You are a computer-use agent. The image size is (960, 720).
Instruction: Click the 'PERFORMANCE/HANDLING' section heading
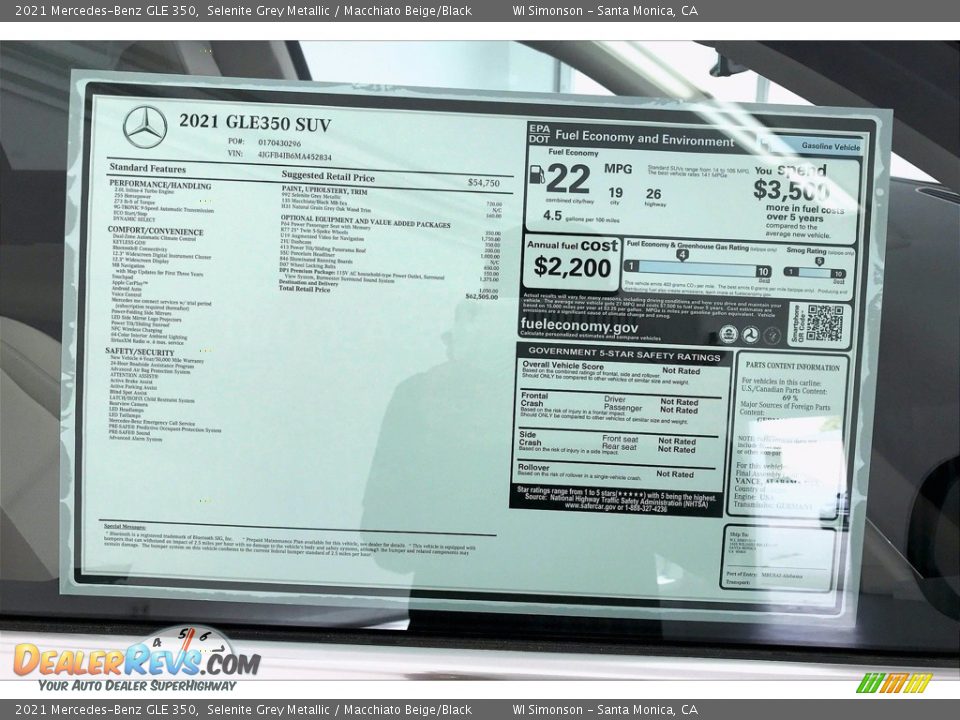pos(160,184)
